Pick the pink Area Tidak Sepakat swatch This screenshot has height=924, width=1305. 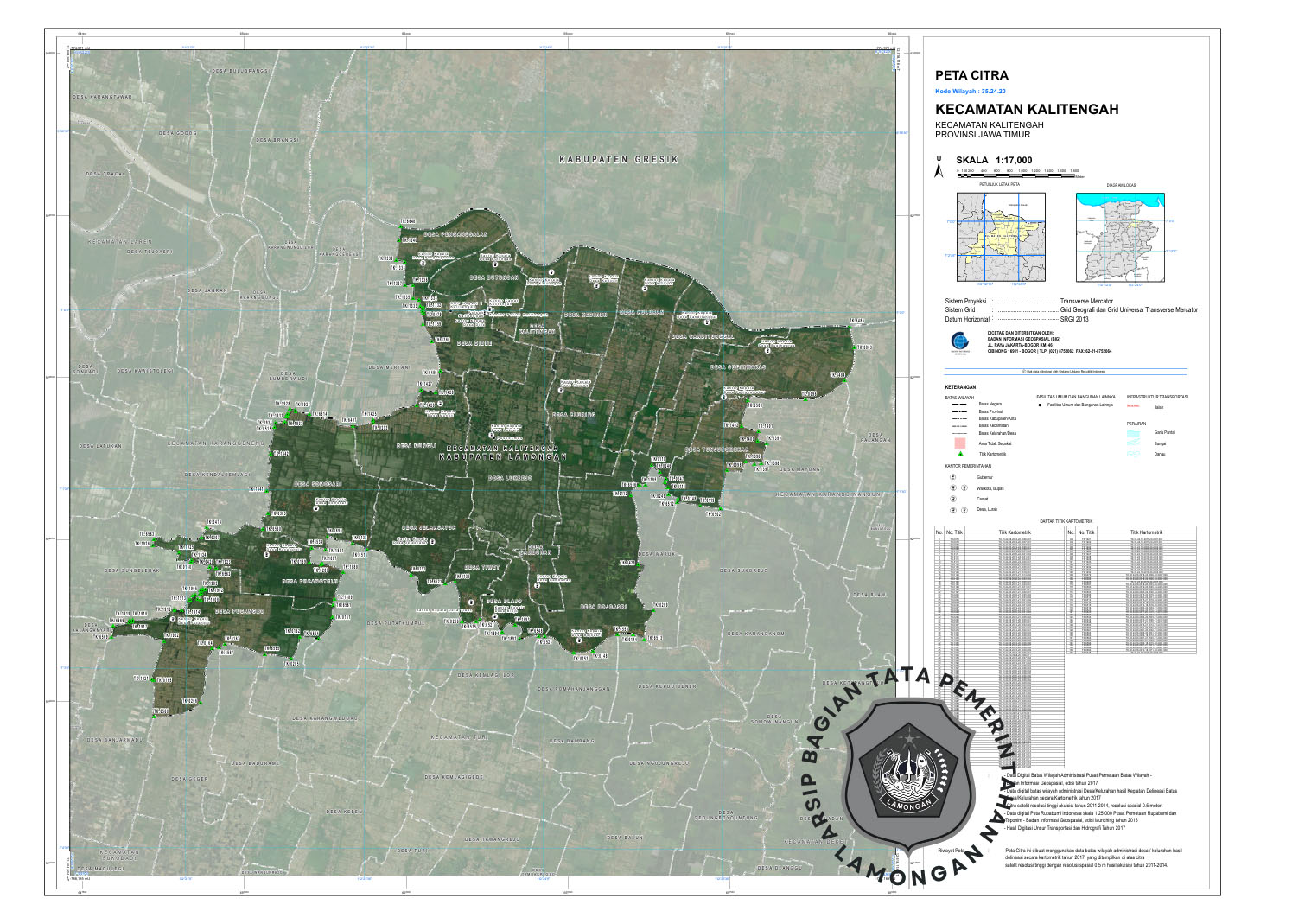coord(958,443)
